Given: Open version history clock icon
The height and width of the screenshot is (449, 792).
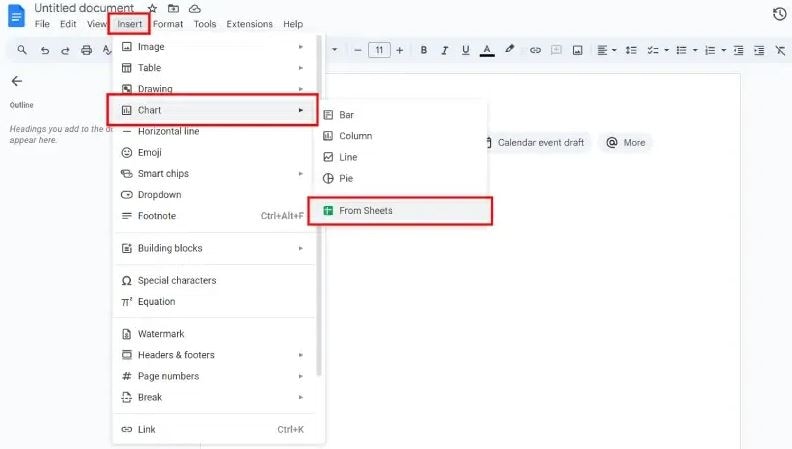Looking at the screenshot, I should click(779, 14).
